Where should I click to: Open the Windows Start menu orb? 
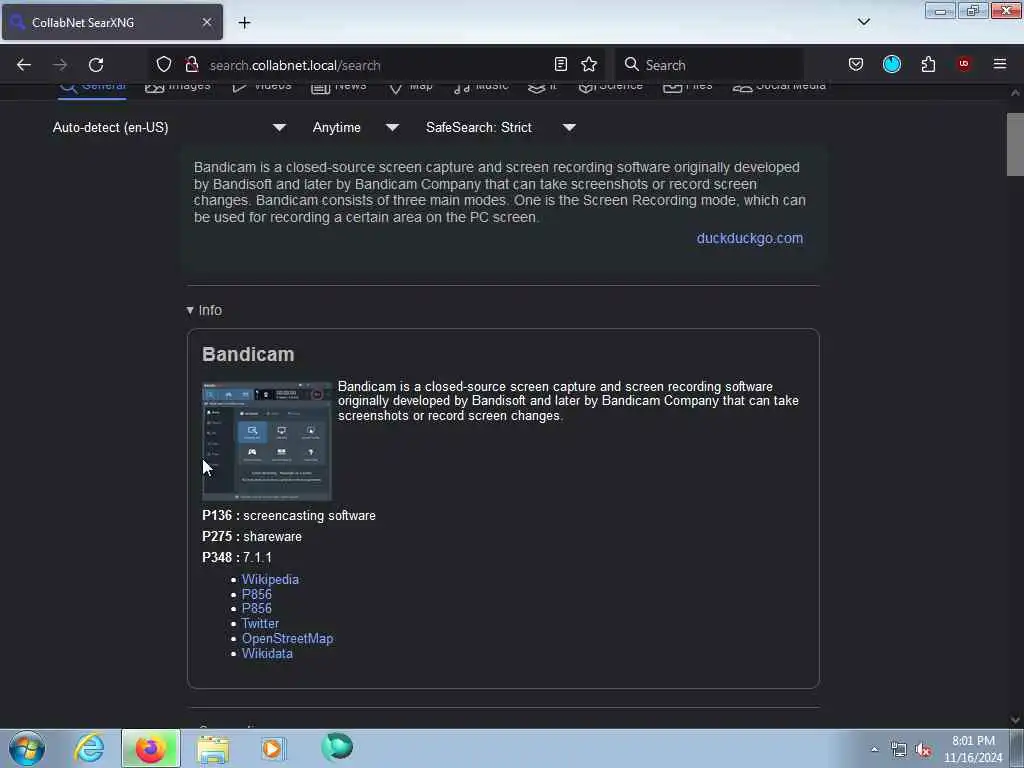pyautogui.click(x=27, y=748)
